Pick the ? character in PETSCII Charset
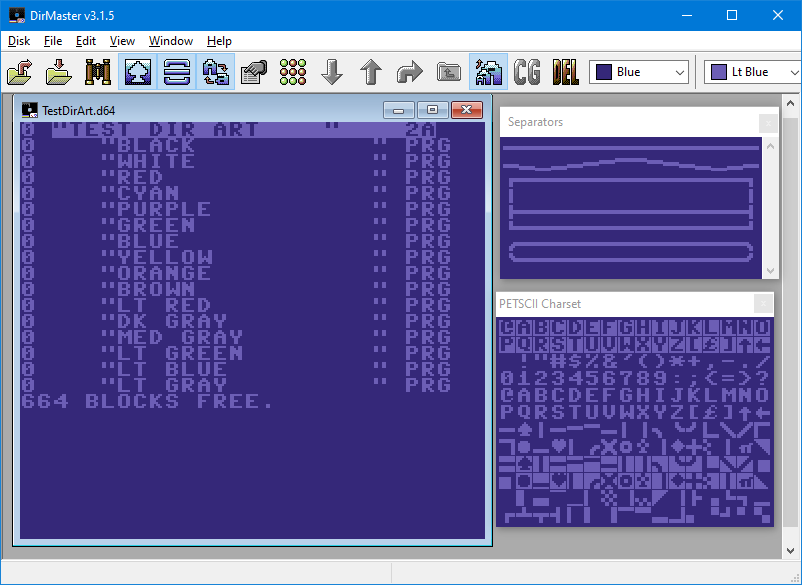 coord(763,378)
